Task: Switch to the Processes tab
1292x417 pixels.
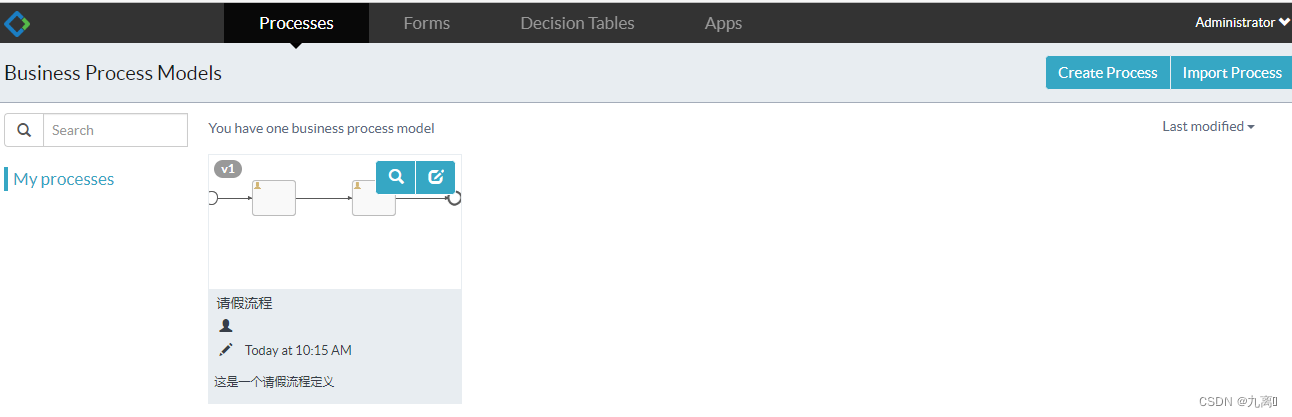Action: 296,23
